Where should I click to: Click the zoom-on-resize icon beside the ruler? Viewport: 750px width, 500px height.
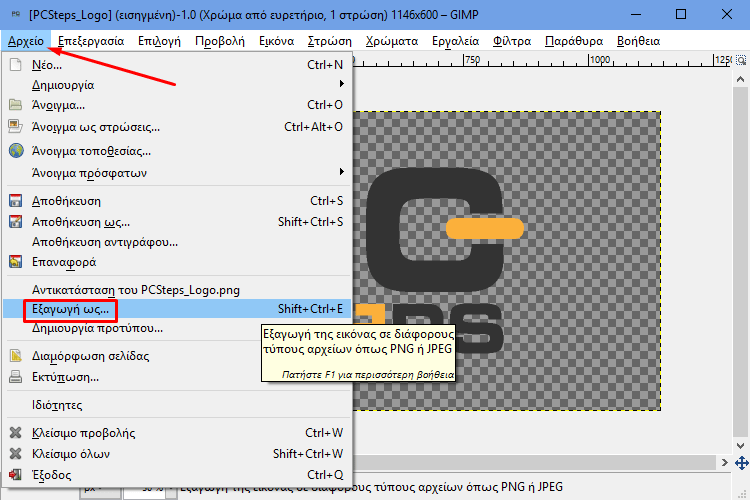(x=741, y=60)
